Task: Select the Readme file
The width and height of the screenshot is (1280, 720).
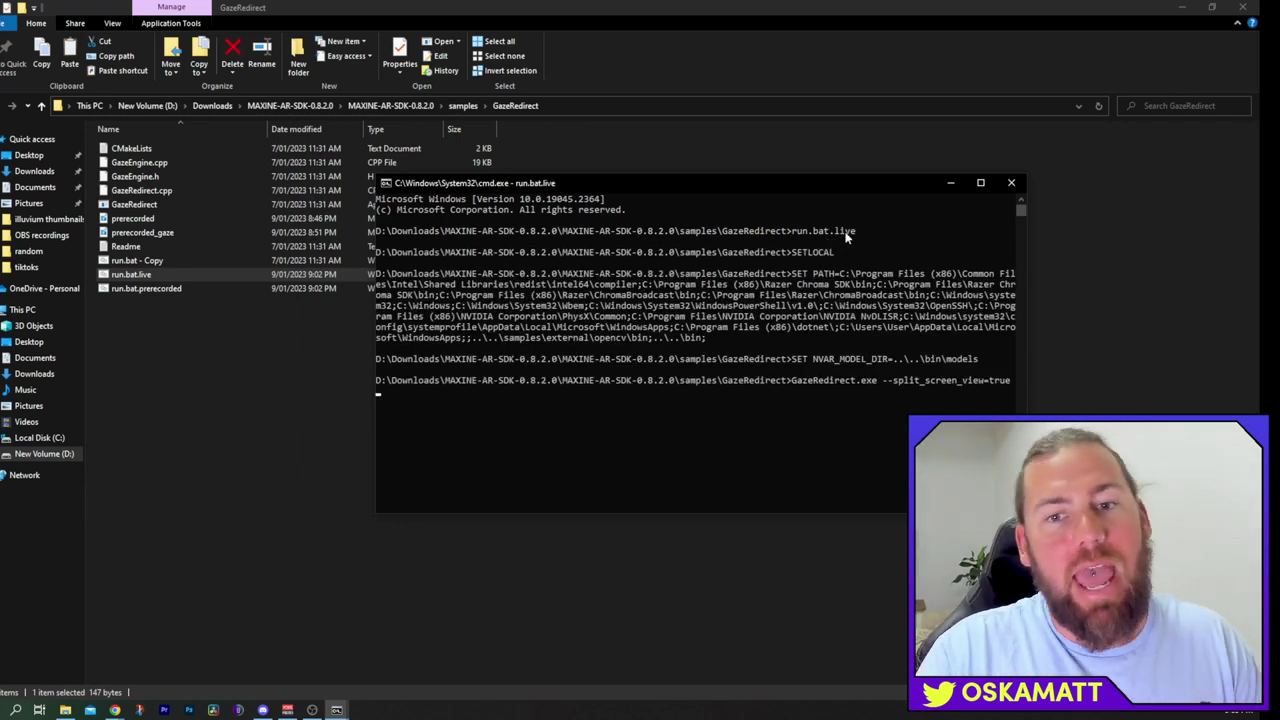Action: coord(125,246)
